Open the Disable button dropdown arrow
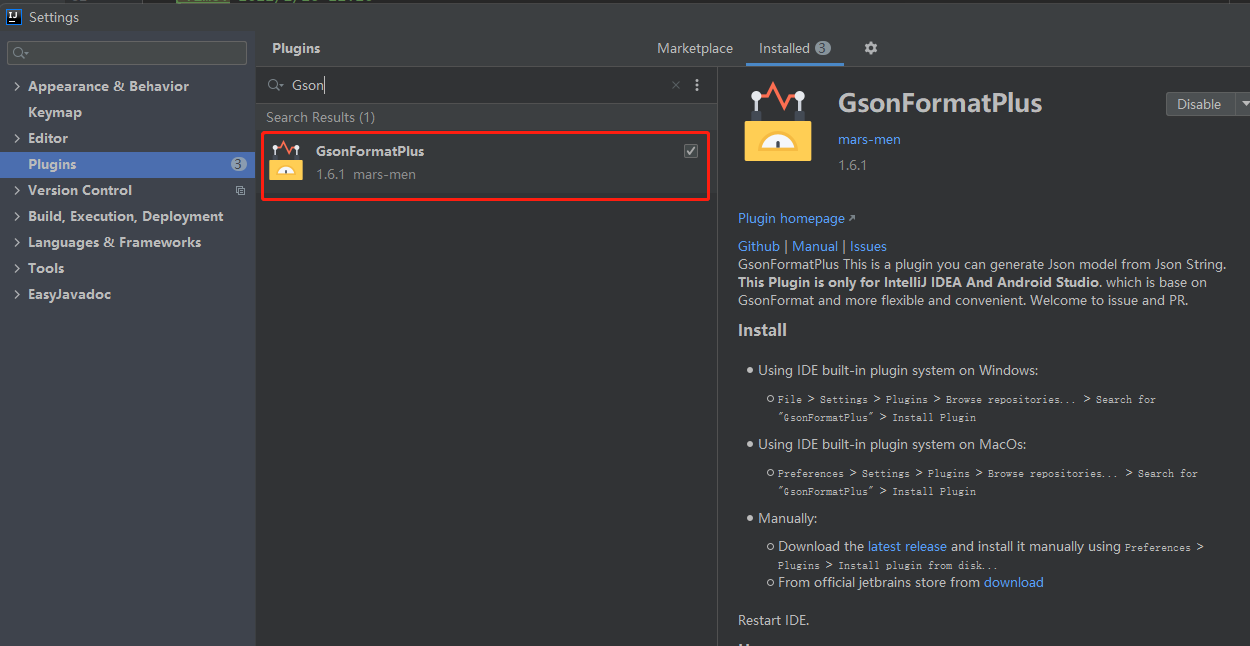Viewport: 1250px width, 646px height. click(x=1243, y=104)
